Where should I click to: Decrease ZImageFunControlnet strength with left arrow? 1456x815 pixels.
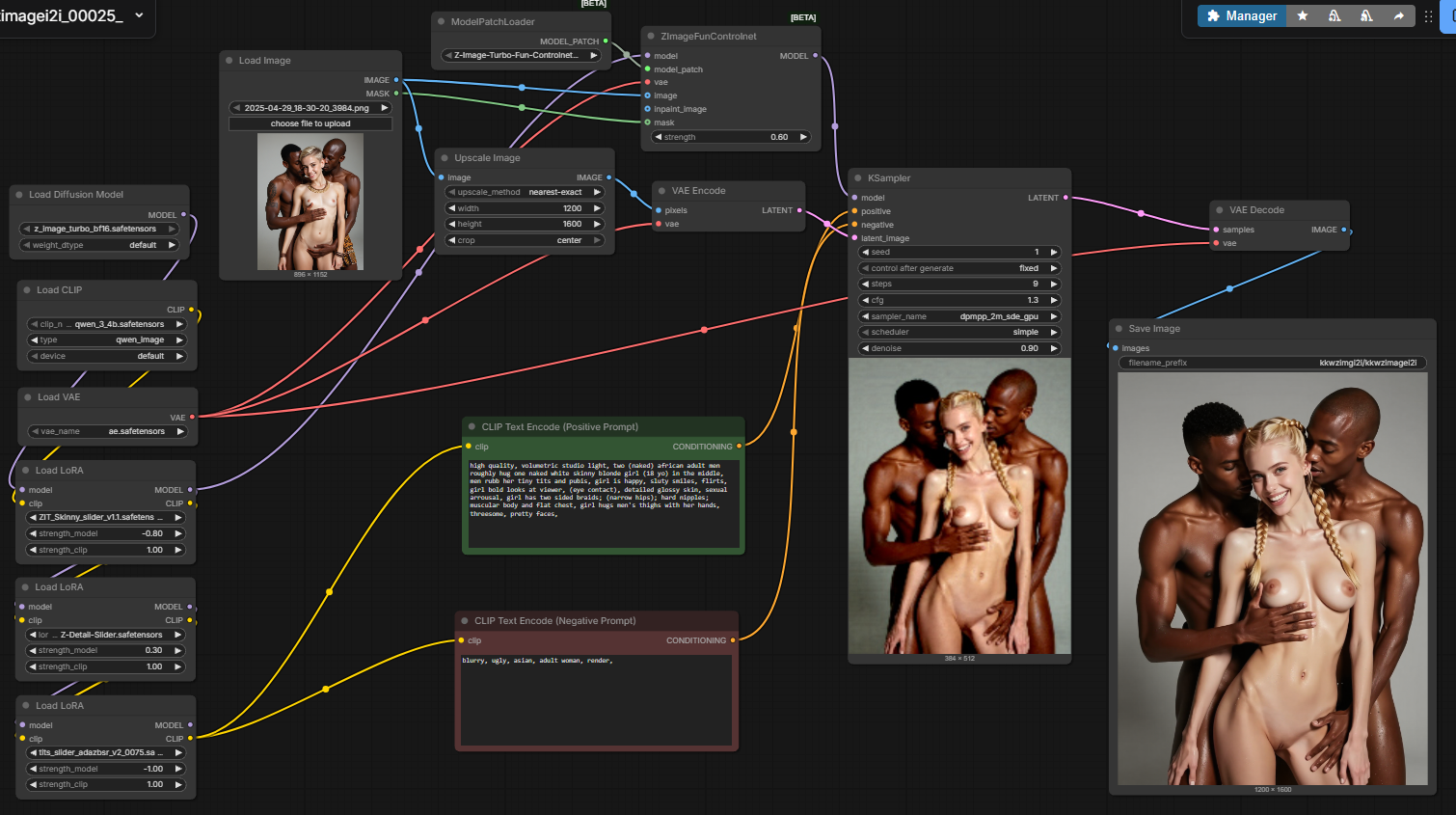click(658, 137)
